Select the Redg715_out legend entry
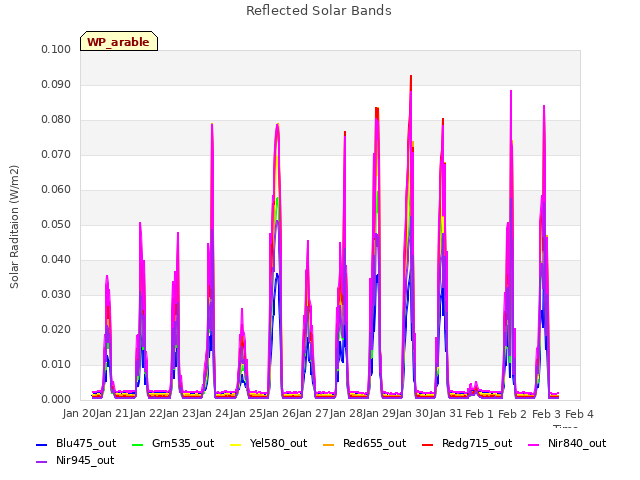This screenshot has height=480, width=640. (467, 443)
